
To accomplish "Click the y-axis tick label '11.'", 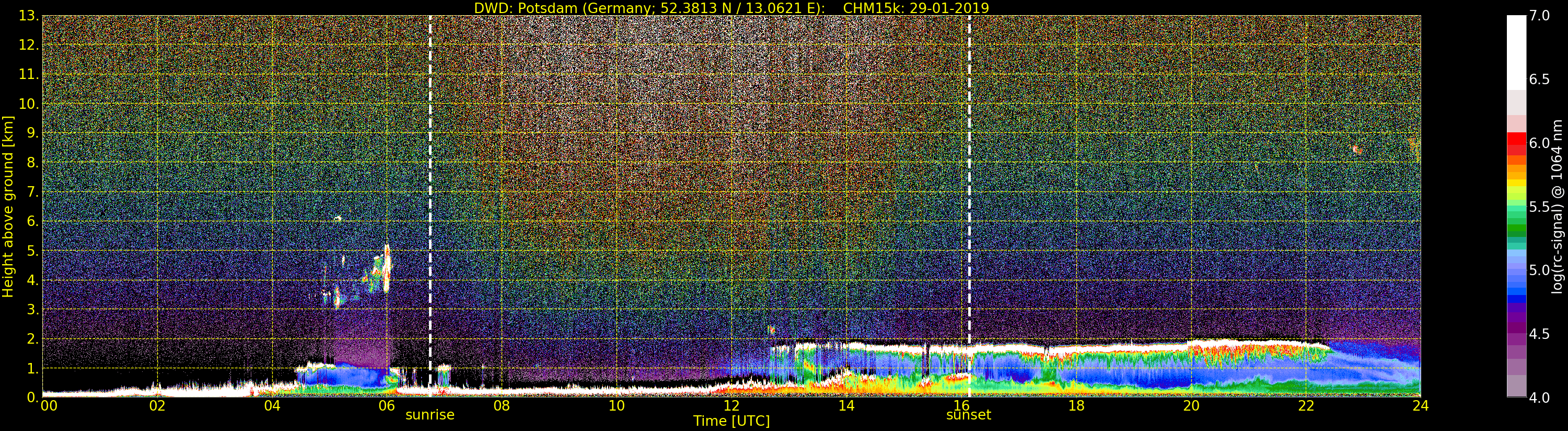I will pyautogui.click(x=29, y=74).
